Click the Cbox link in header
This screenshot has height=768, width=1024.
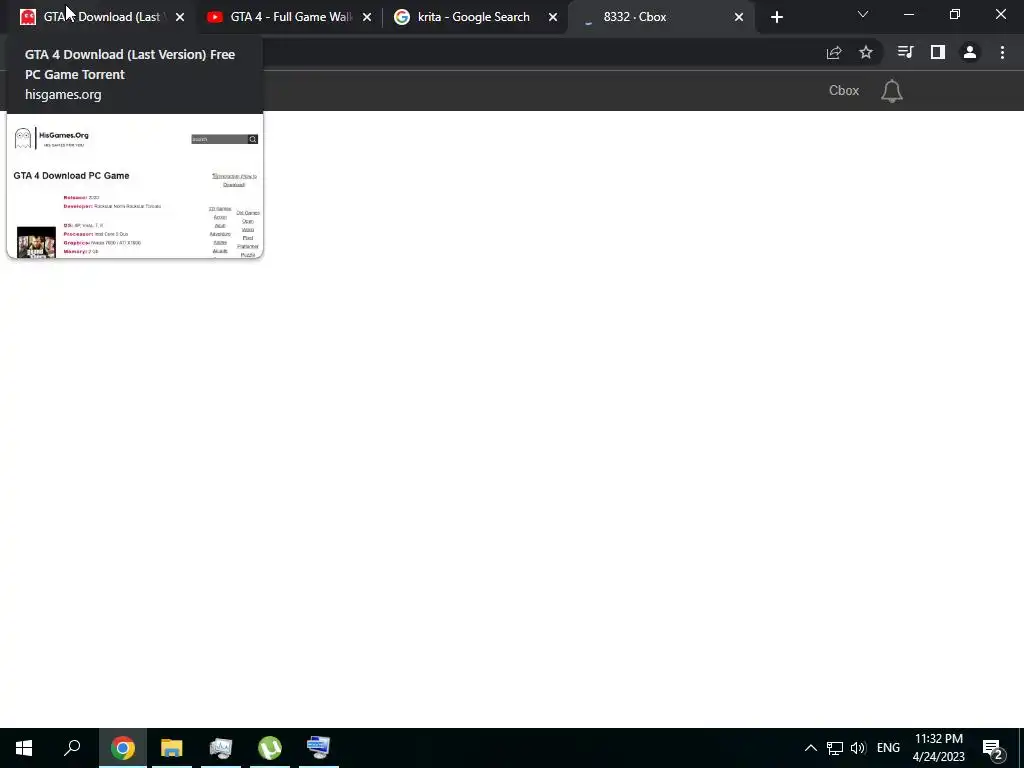tap(844, 91)
